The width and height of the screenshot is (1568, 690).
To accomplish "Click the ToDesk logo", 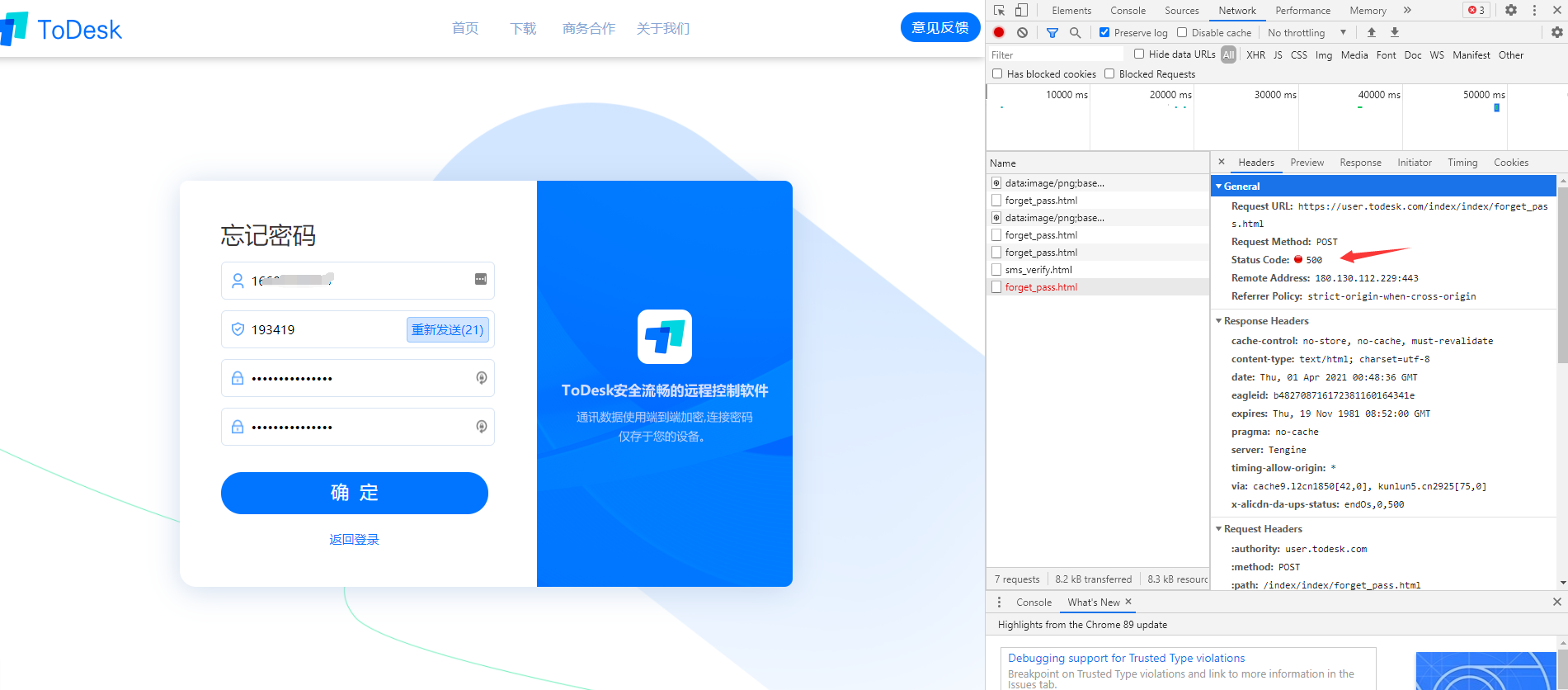I will click(61, 30).
